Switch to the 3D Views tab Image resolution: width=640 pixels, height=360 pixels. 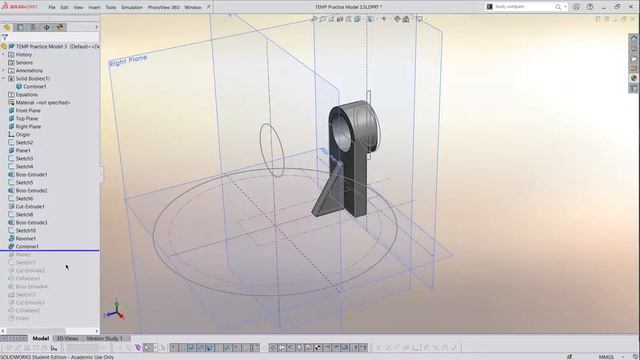[67, 338]
